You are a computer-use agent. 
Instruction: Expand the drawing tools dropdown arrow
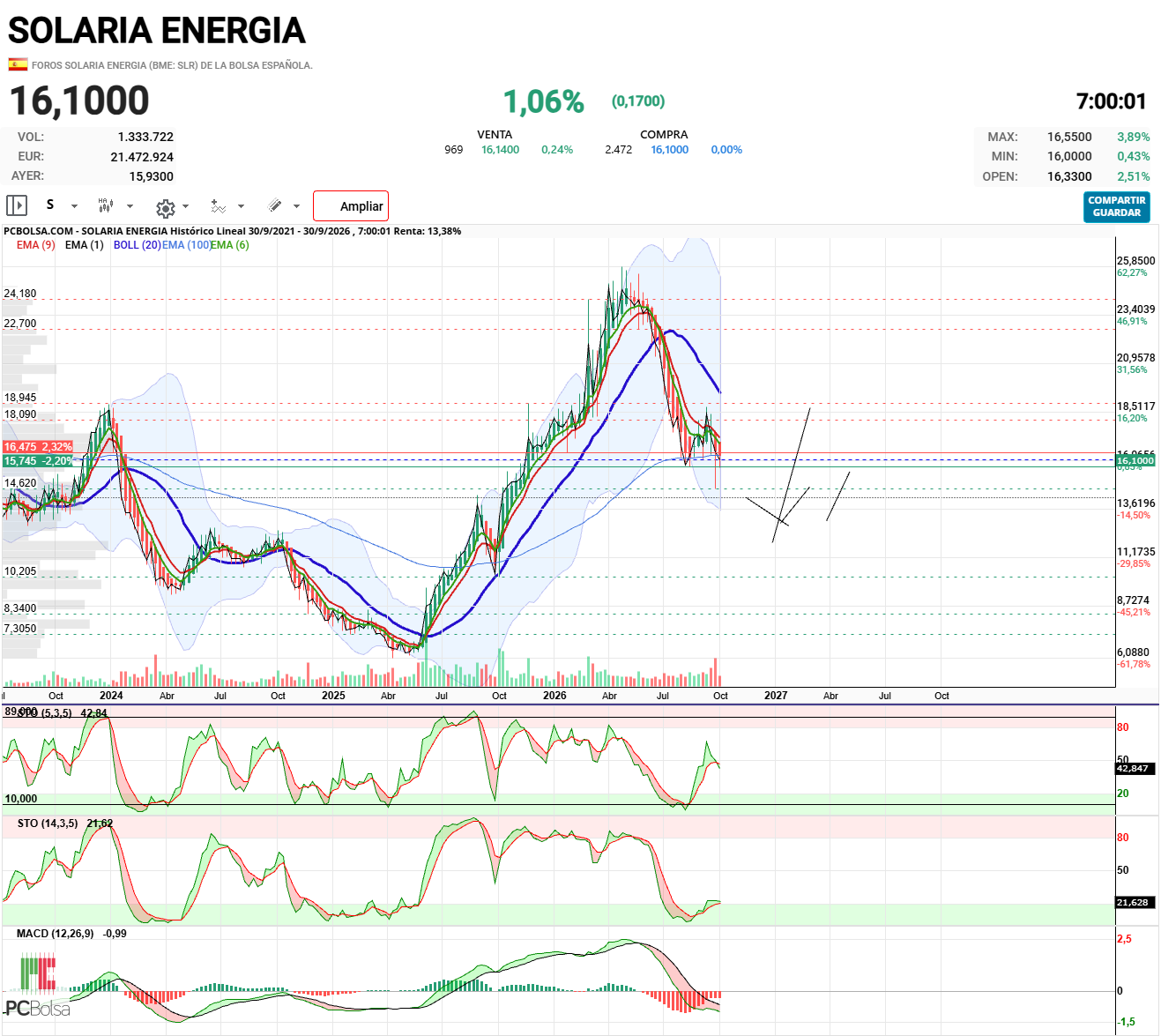(296, 206)
